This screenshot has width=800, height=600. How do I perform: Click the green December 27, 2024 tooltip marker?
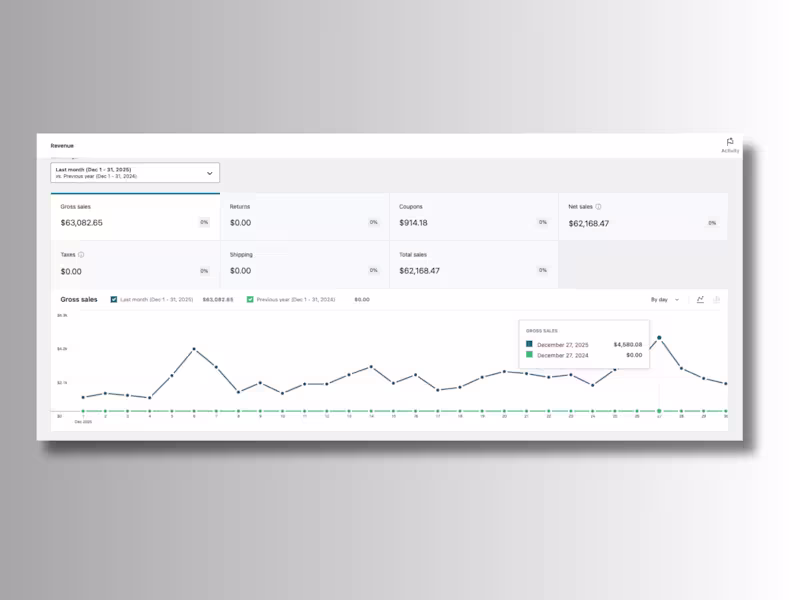coord(527,355)
